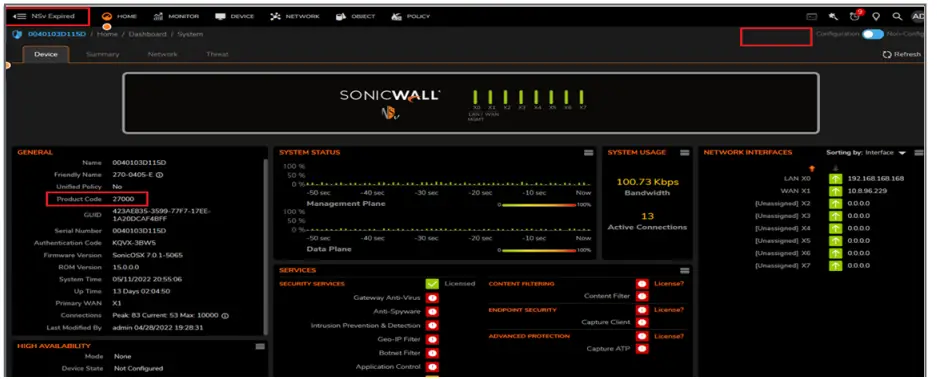The width and height of the screenshot is (937, 379).
Task: Click License? link for Advanced Protection
Action: pos(669,336)
